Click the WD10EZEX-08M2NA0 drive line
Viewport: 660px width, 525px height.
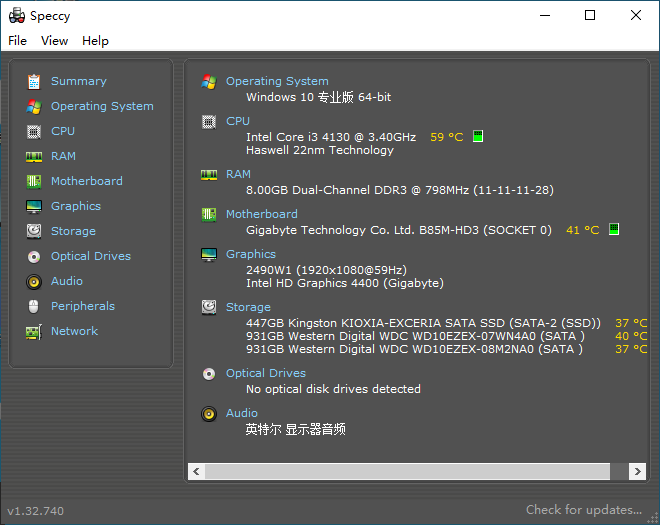click(415, 349)
